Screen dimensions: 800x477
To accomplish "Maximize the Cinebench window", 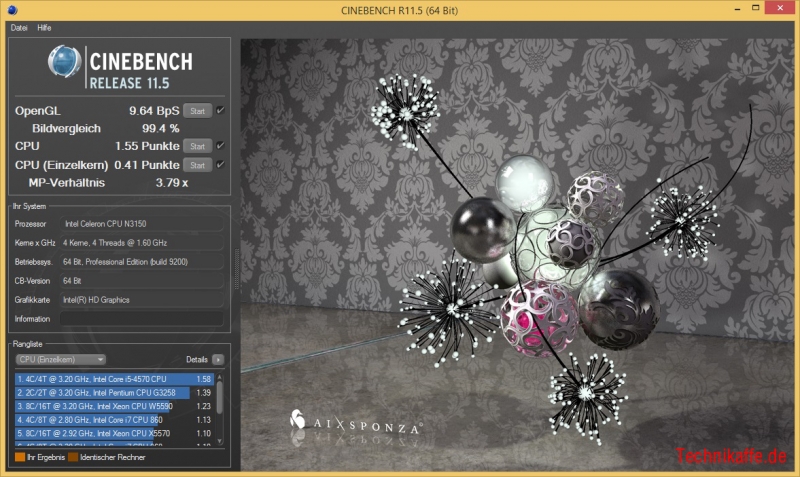I will (x=756, y=8).
